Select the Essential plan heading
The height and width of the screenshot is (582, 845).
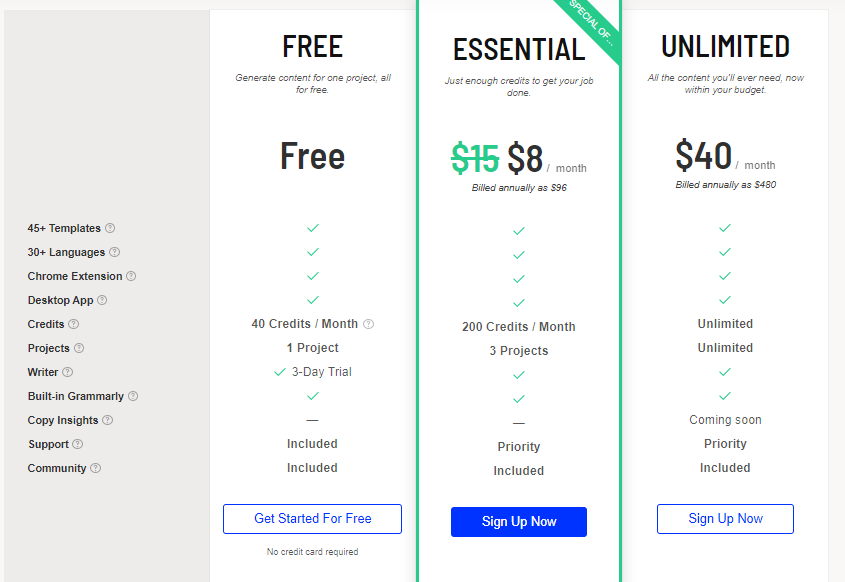coord(519,50)
